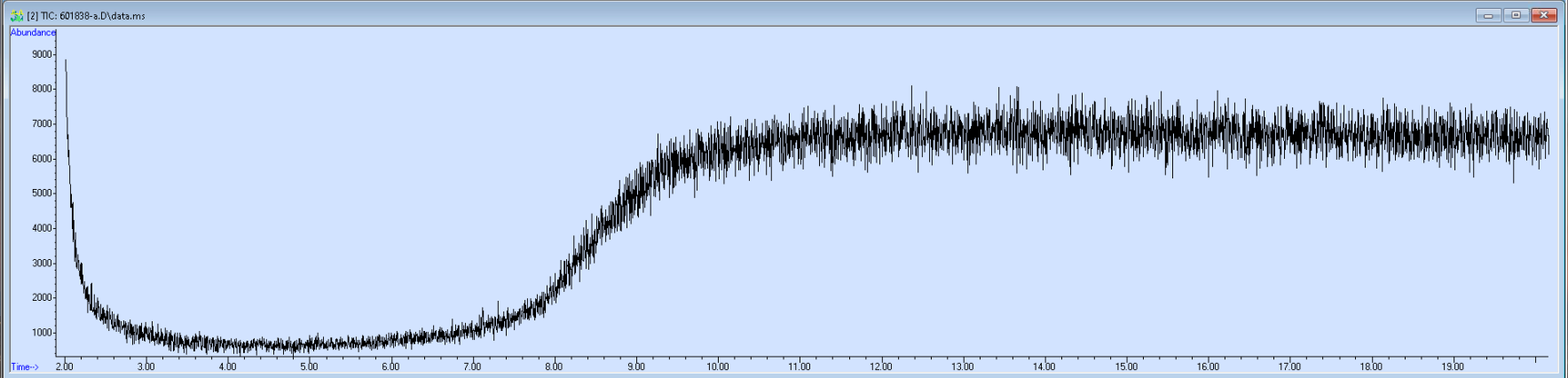Click the 2.00 time tick label
This screenshot has width=1568, height=378.
tap(65, 366)
